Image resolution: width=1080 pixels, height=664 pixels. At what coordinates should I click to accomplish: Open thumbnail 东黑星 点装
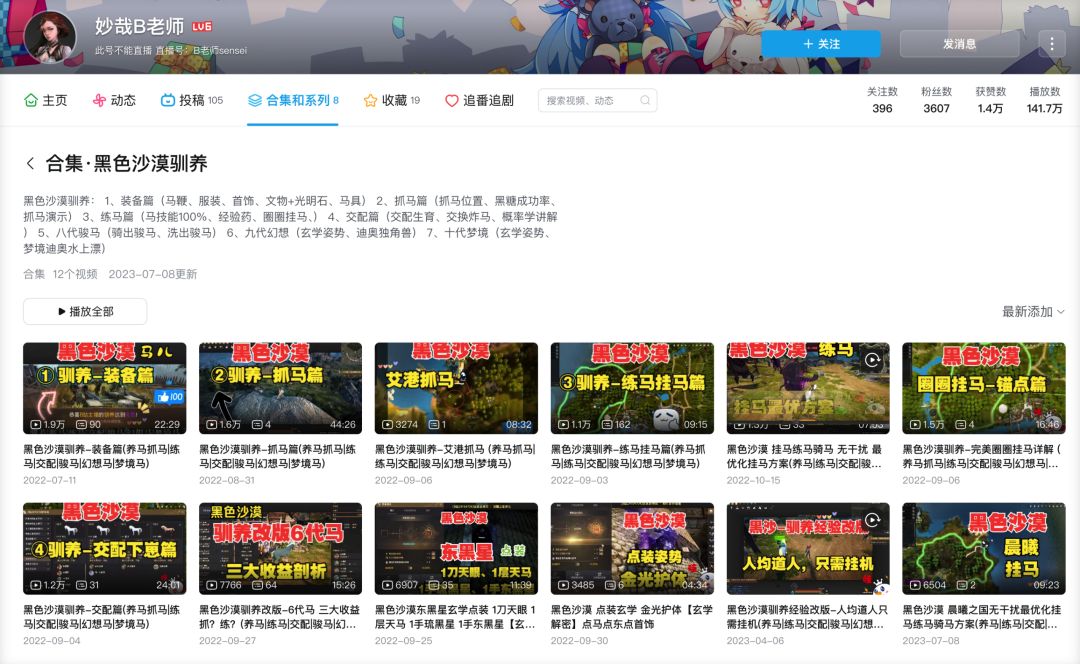pos(456,548)
